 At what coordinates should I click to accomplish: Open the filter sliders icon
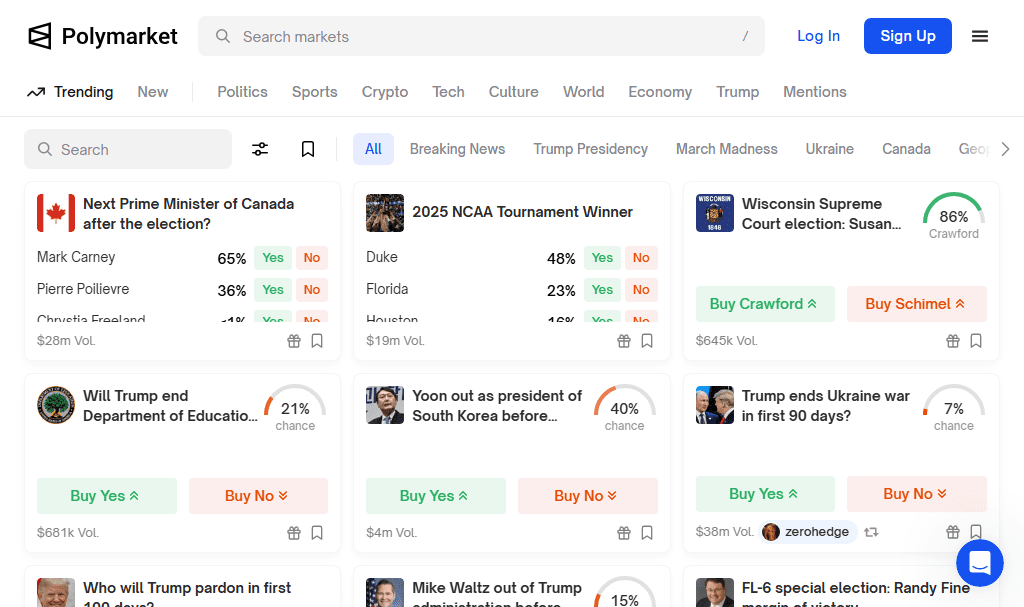[260, 149]
